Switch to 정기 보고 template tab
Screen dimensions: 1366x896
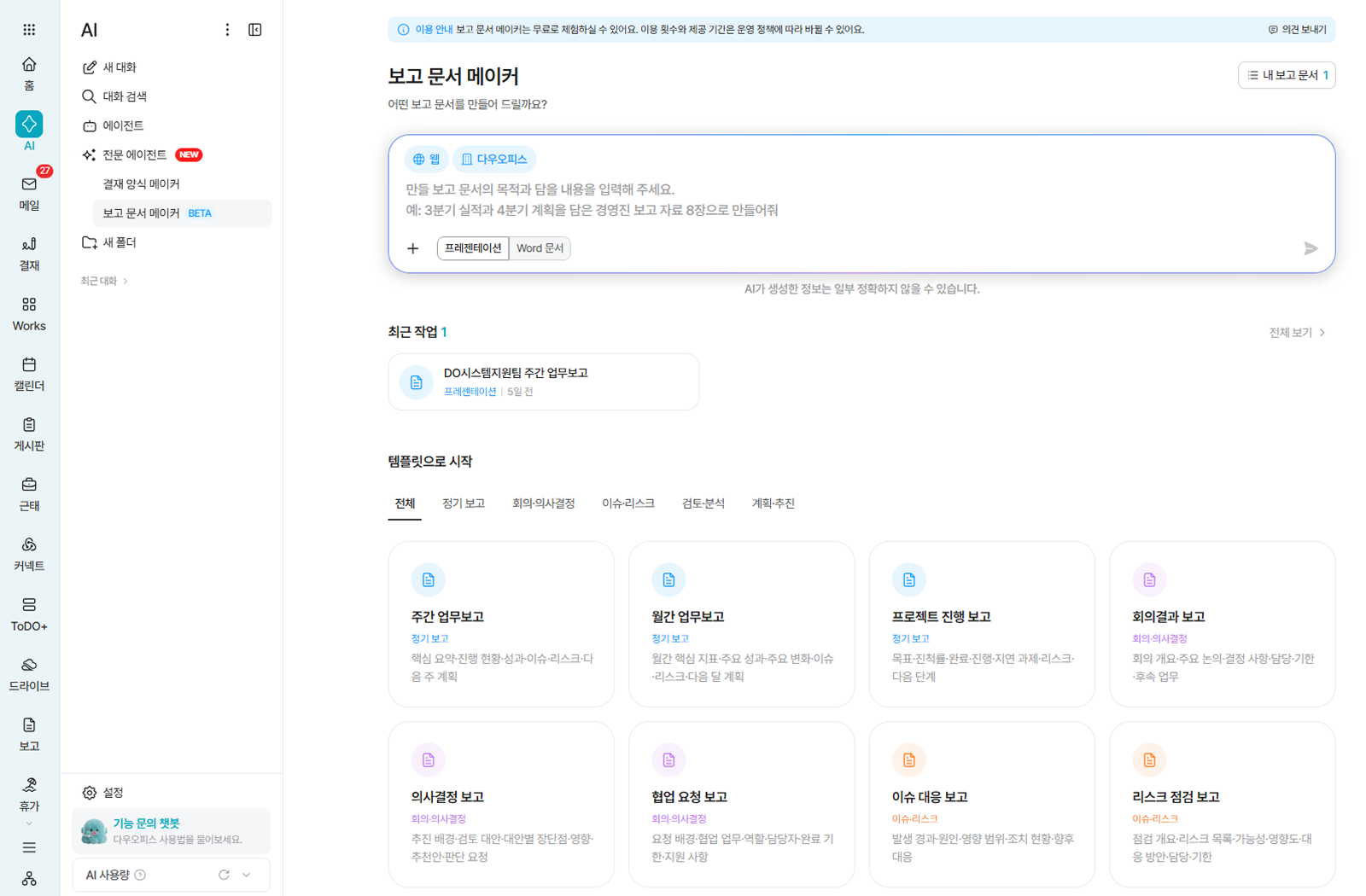(464, 503)
